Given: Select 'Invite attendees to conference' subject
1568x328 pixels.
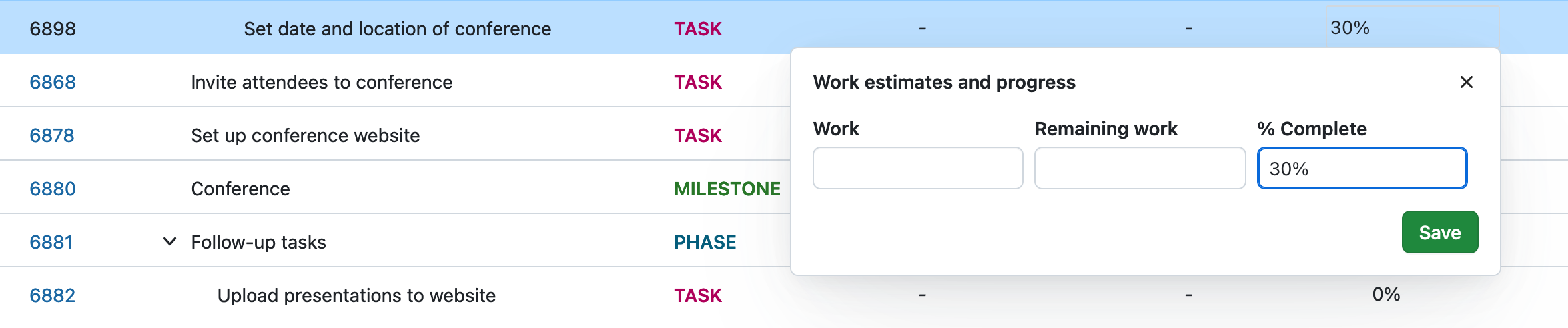Looking at the screenshot, I should 321,82.
